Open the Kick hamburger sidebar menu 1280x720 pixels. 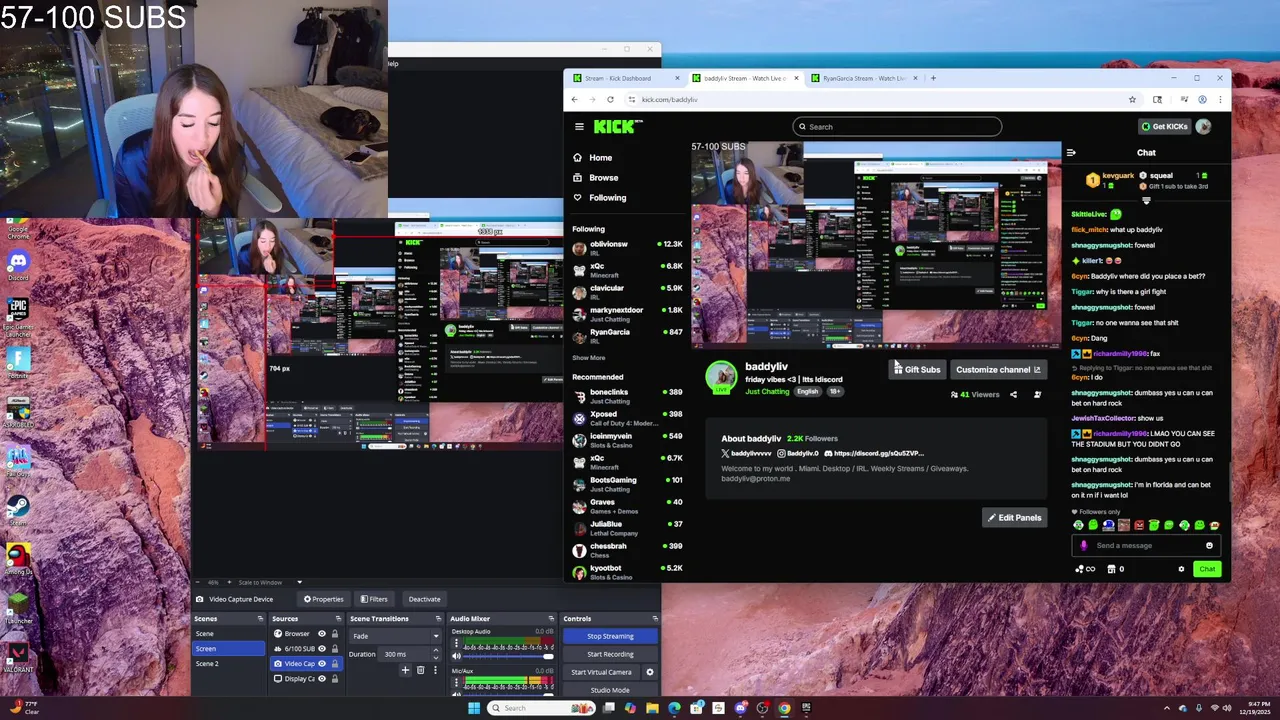coord(579,126)
